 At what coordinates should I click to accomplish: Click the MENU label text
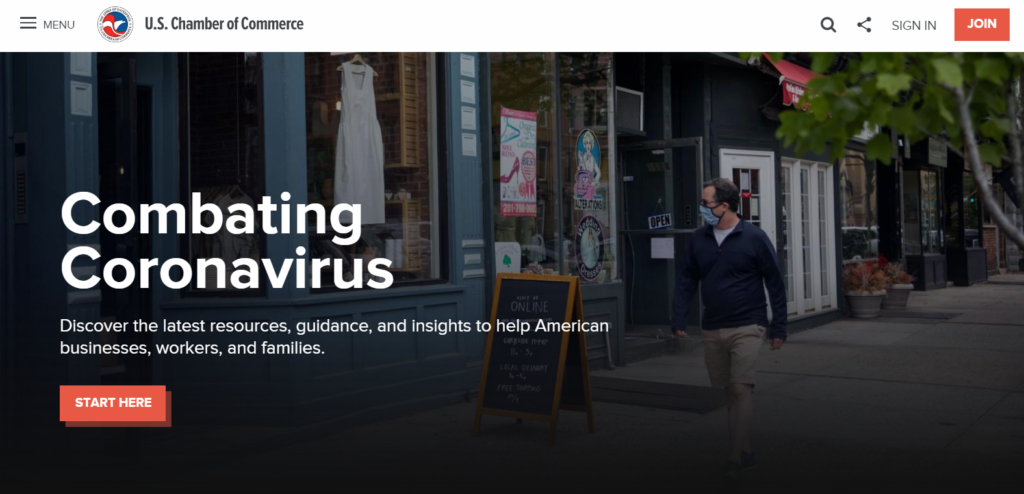[59, 25]
